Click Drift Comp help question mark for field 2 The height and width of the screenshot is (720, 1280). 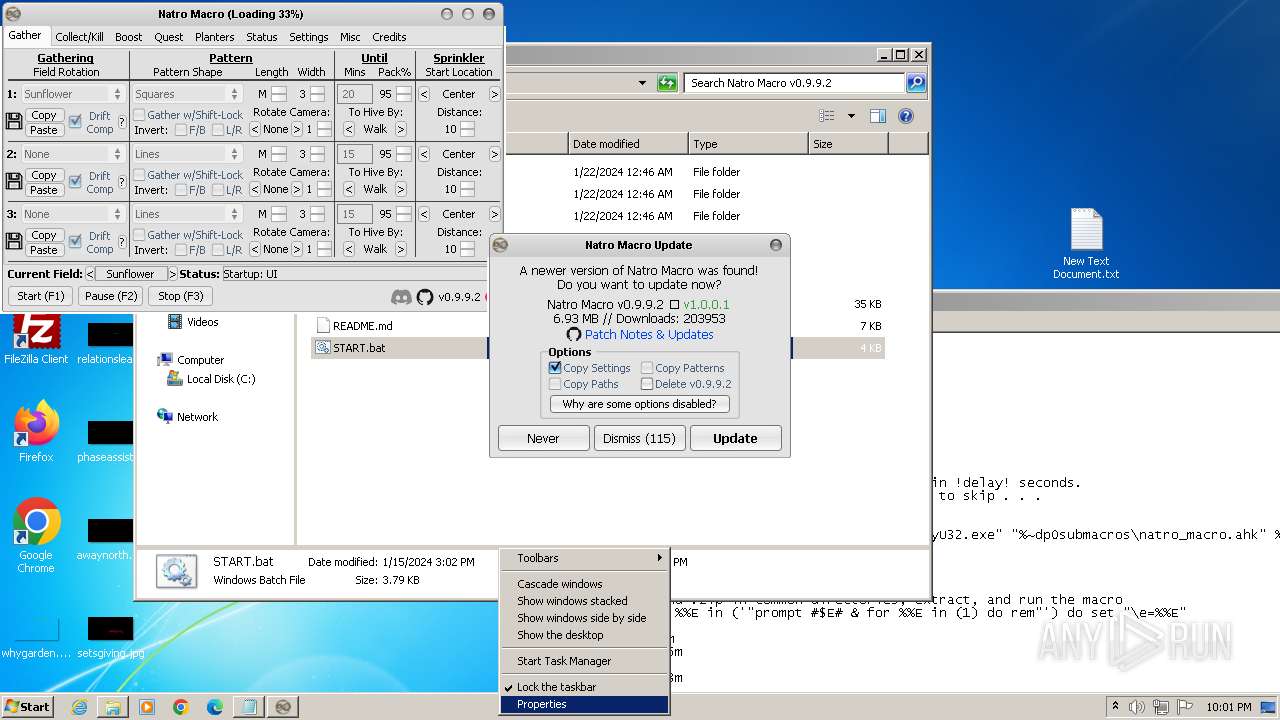click(x=122, y=182)
